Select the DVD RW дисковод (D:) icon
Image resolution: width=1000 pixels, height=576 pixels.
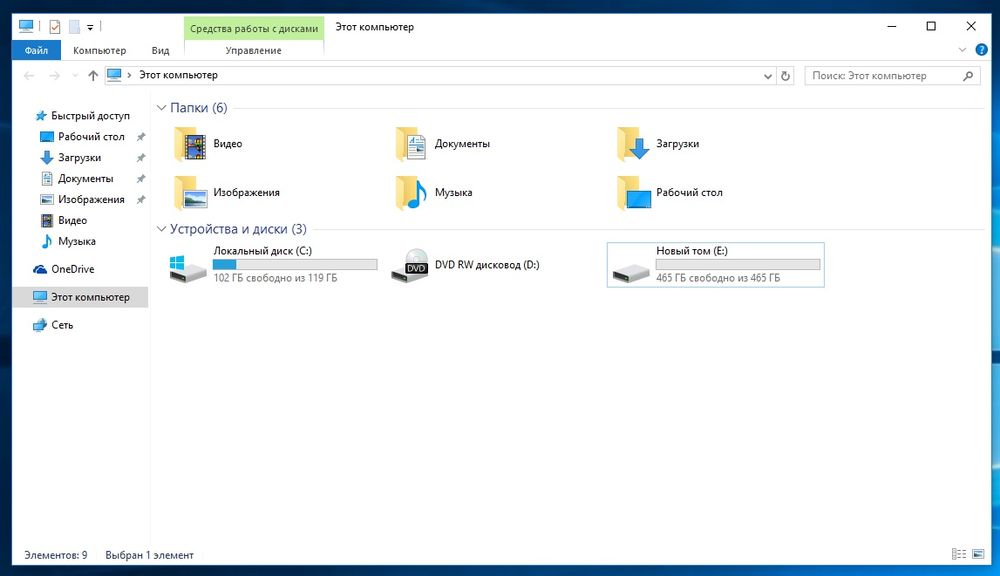pos(409,265)
